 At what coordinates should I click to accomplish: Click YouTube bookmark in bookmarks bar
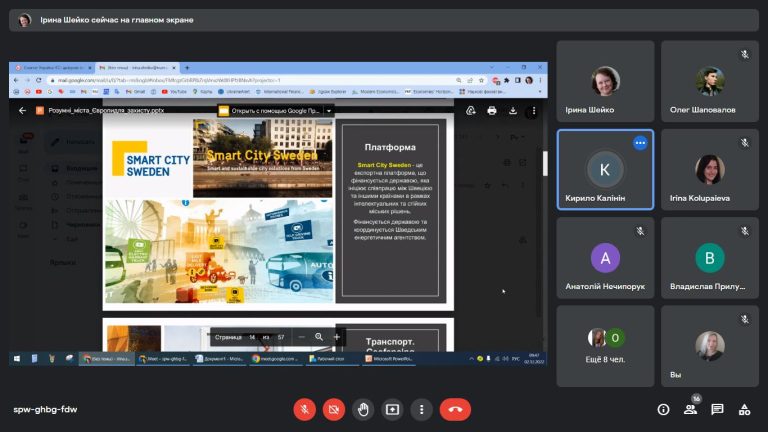[174, 92]
